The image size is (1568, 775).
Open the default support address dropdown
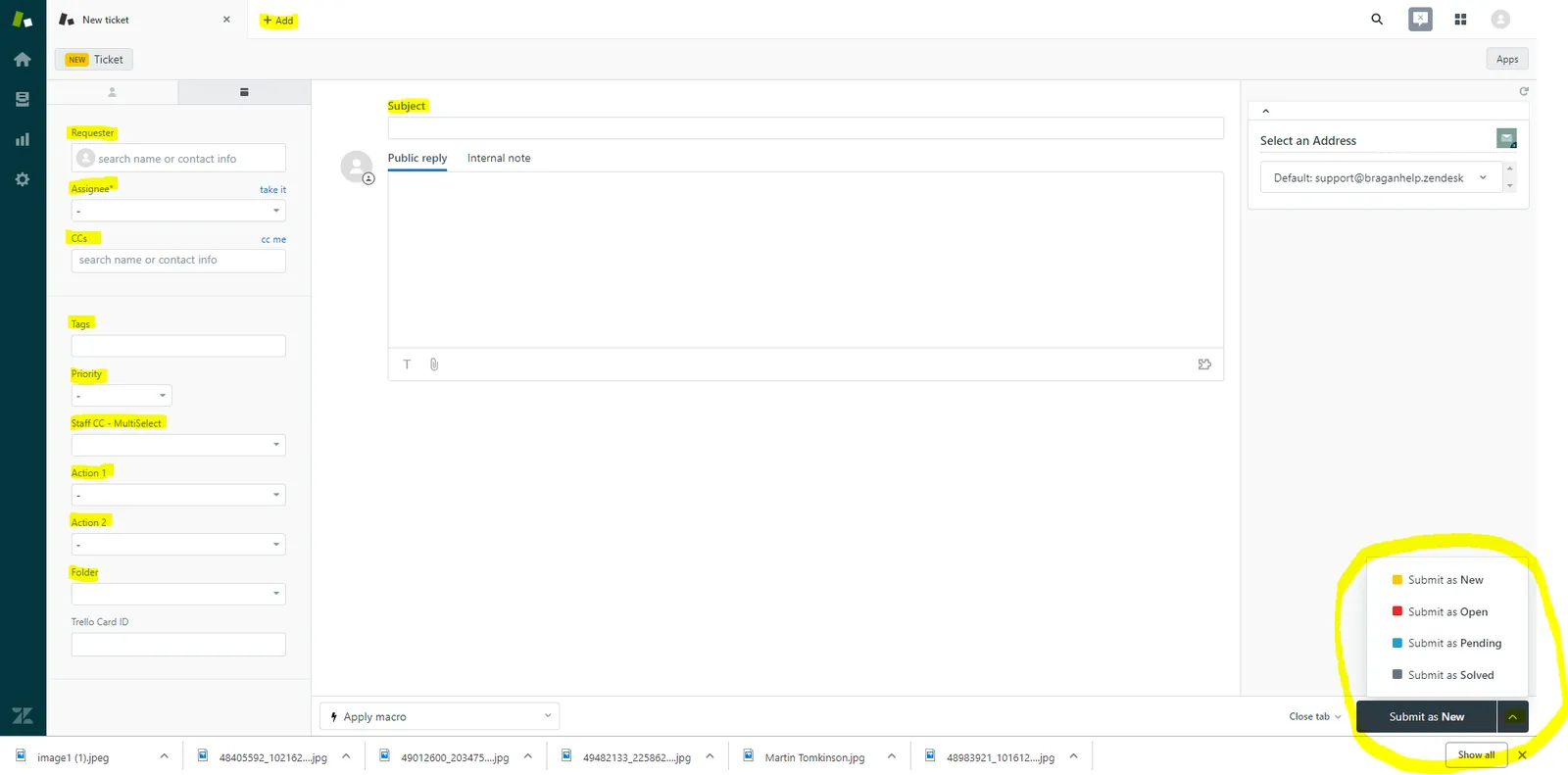(x=1381, y=178)
